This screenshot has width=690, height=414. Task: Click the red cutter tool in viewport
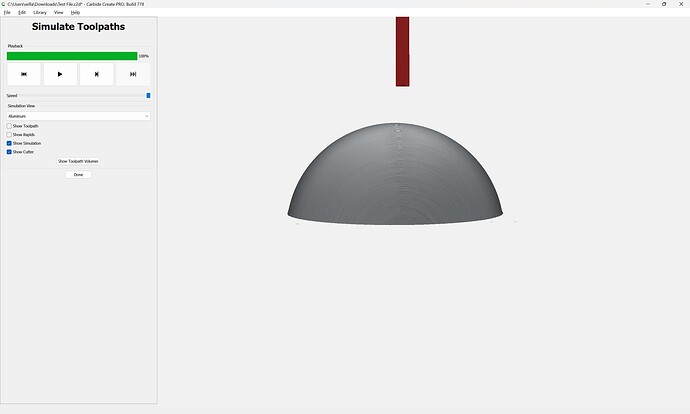[x=403, y=51]
